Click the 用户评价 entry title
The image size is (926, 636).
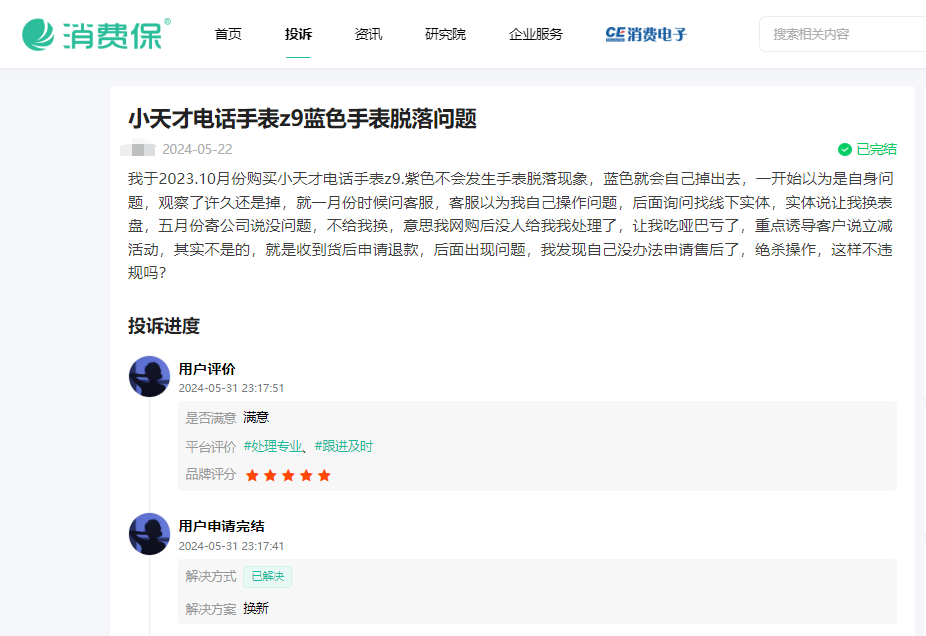coord(207,369)
